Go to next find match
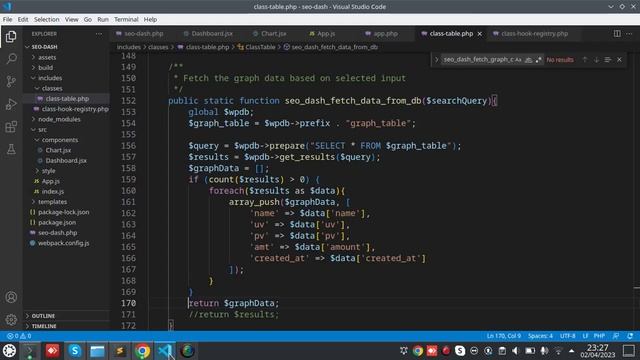The image size is (640, 360). tap(596, 60)
